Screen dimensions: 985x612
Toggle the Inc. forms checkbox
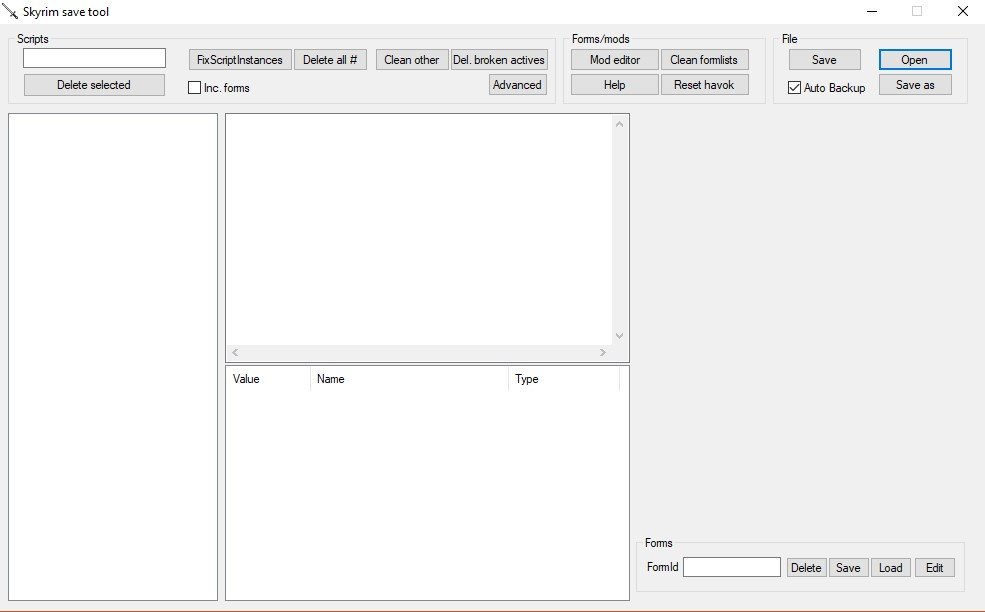(195, 88)
